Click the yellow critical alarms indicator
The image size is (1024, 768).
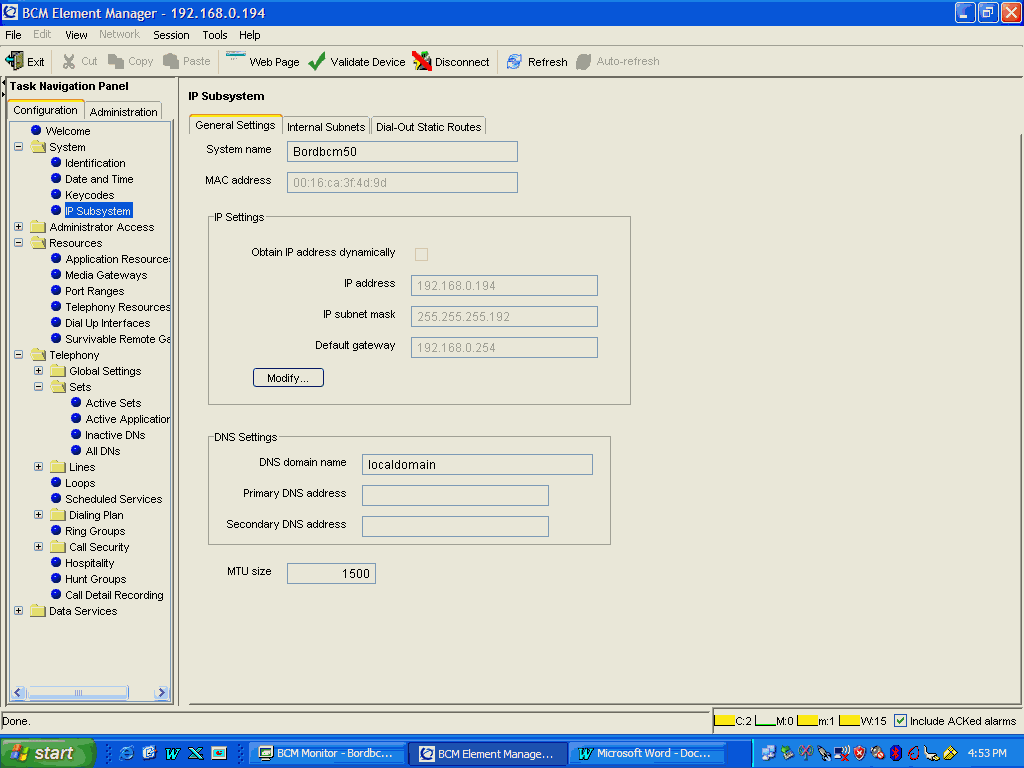coord(724,720)
